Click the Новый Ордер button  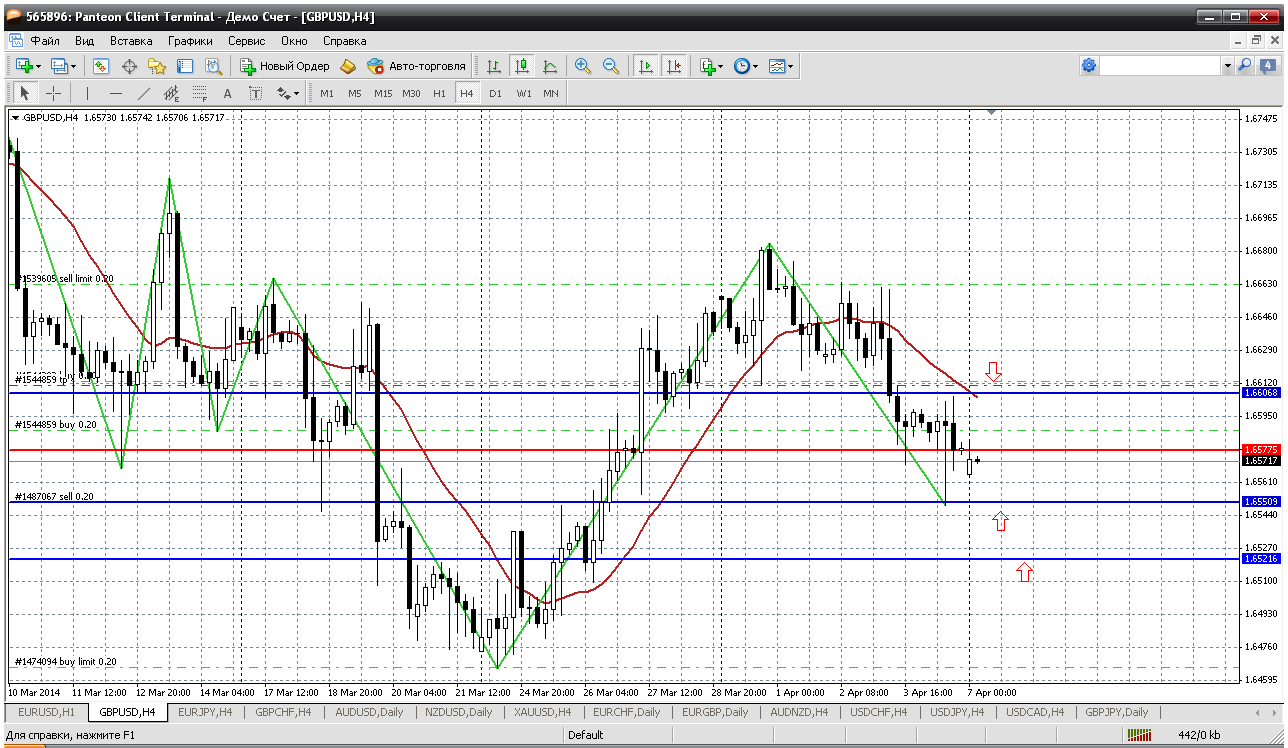point(285,66)
